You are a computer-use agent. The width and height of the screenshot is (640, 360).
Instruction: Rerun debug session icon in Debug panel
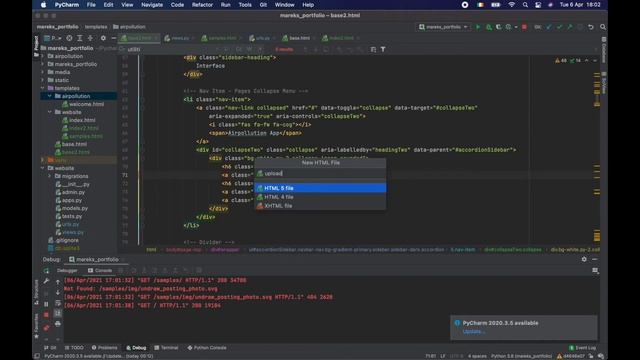tap(46, 271)
